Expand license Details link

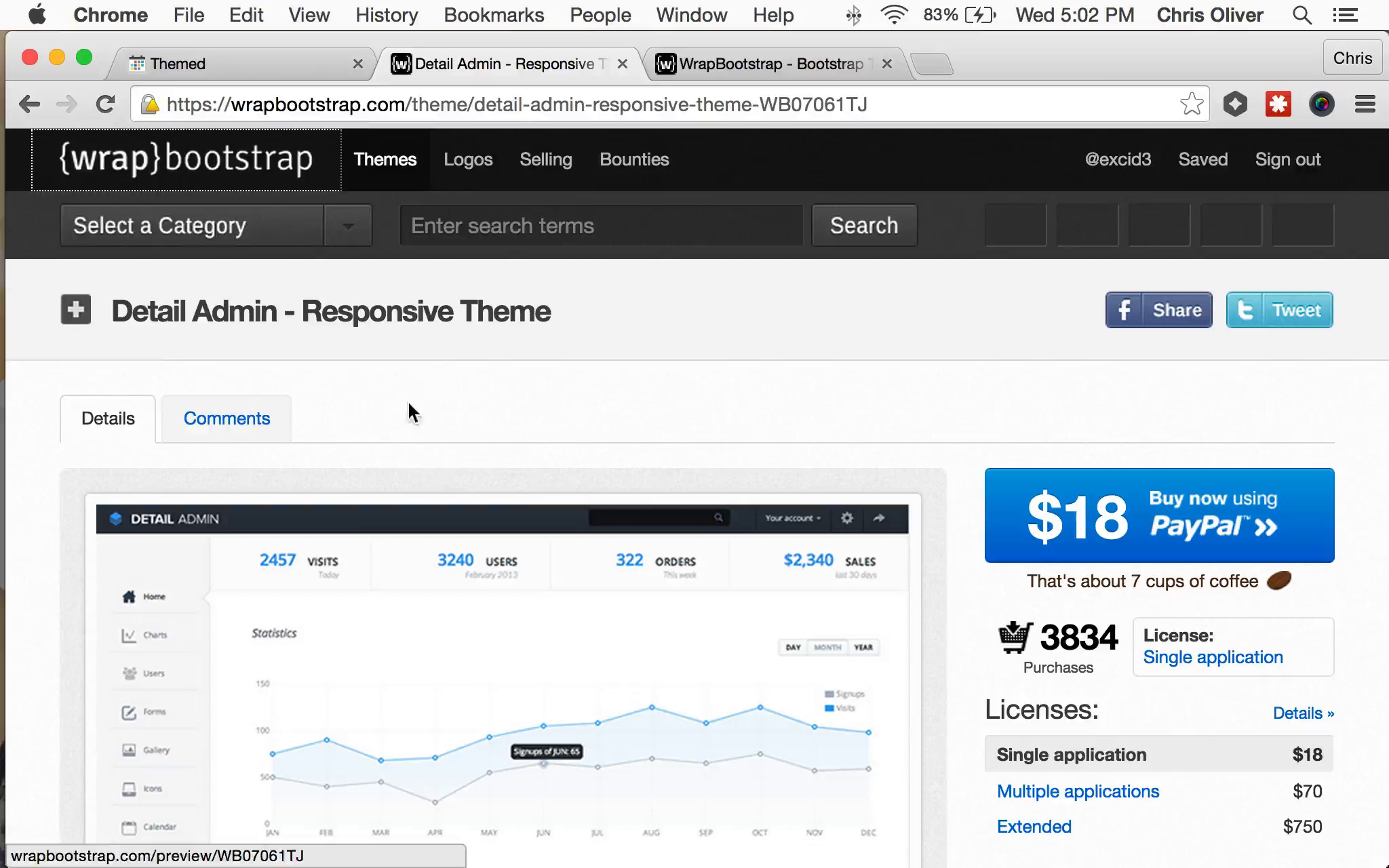tap(1303, 713)
